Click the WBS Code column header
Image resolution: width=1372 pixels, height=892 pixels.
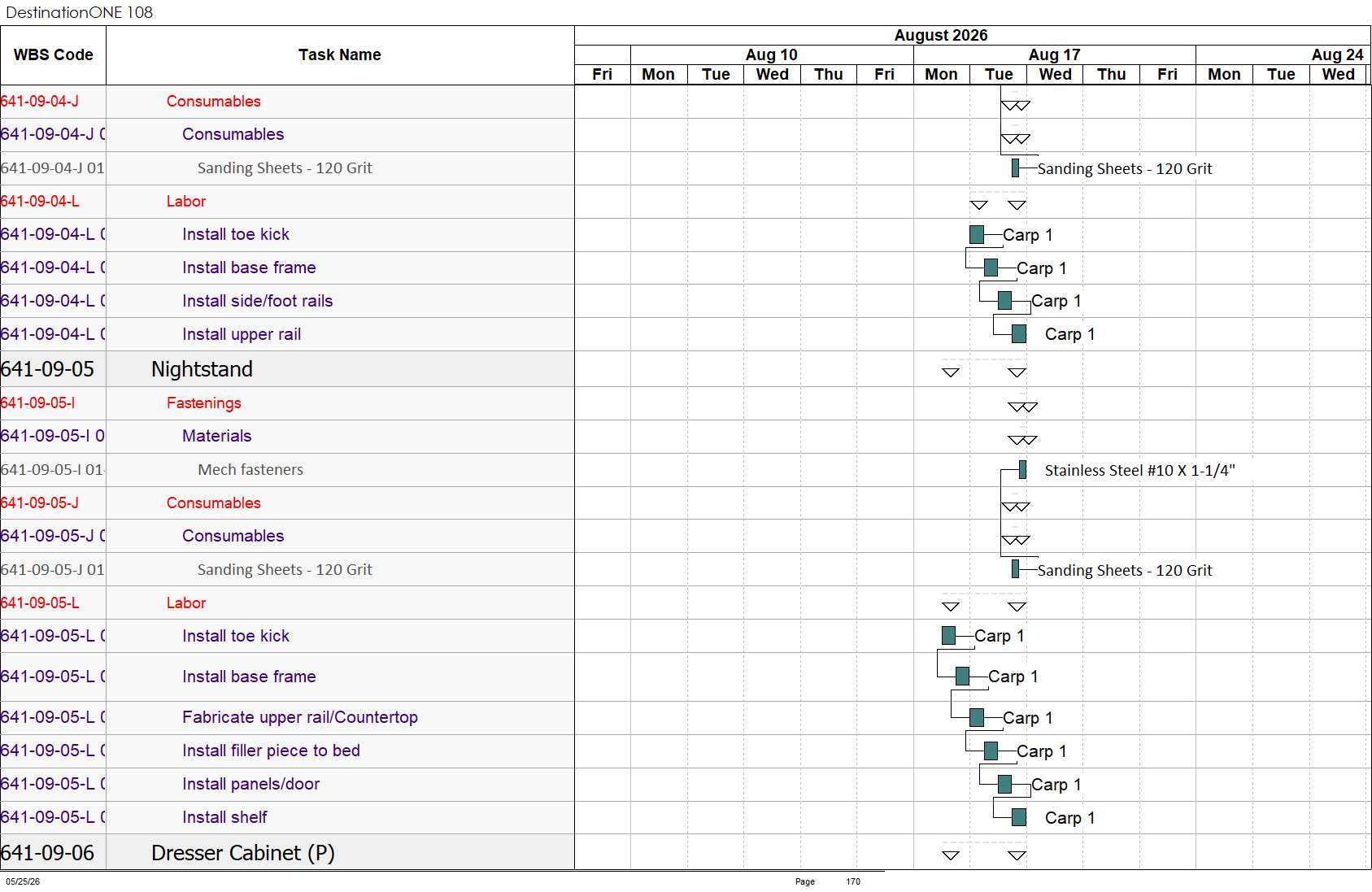53,54
